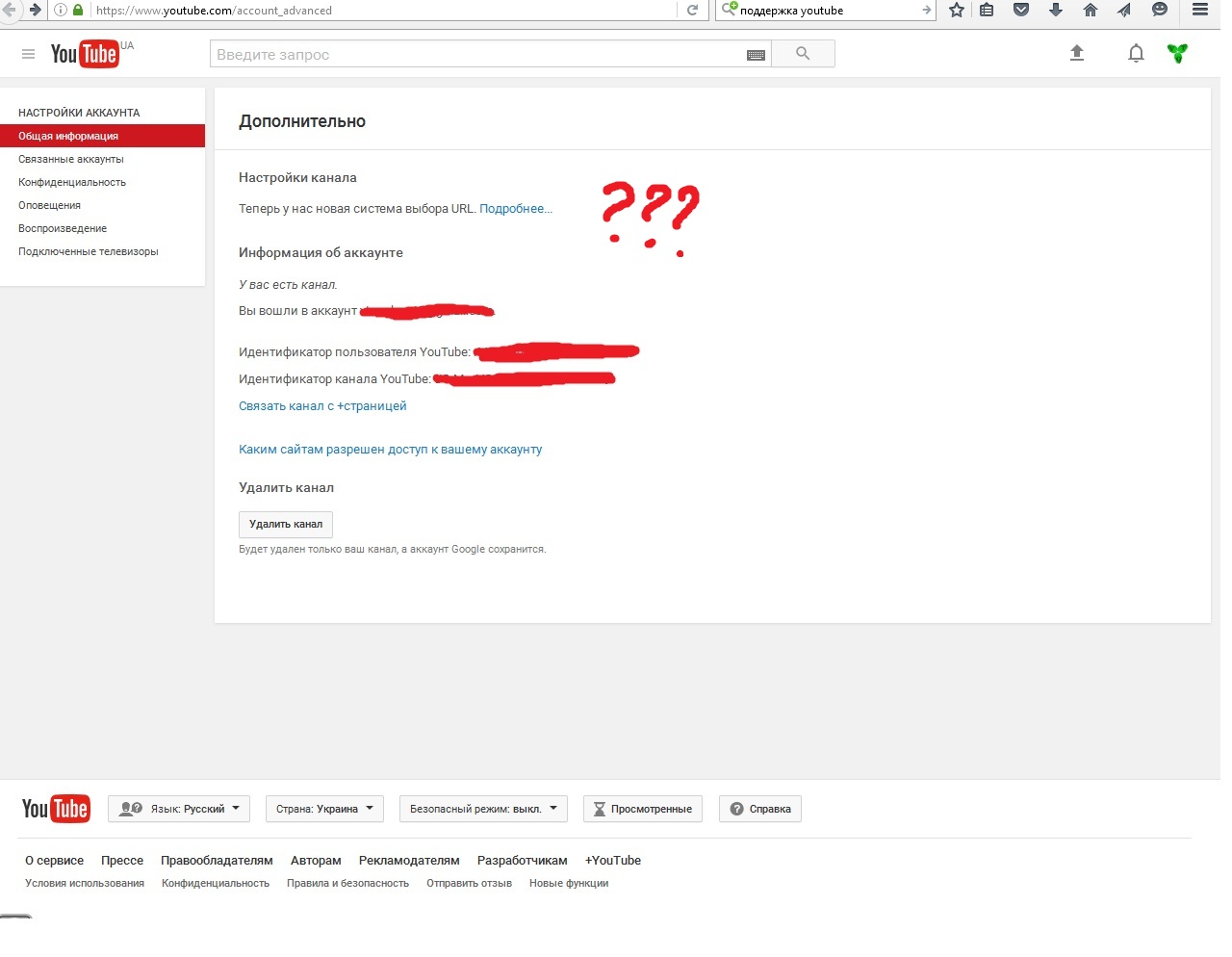1232x957 pixels.
Task: Open Условия использования footer link
Action: click(85, 883)
